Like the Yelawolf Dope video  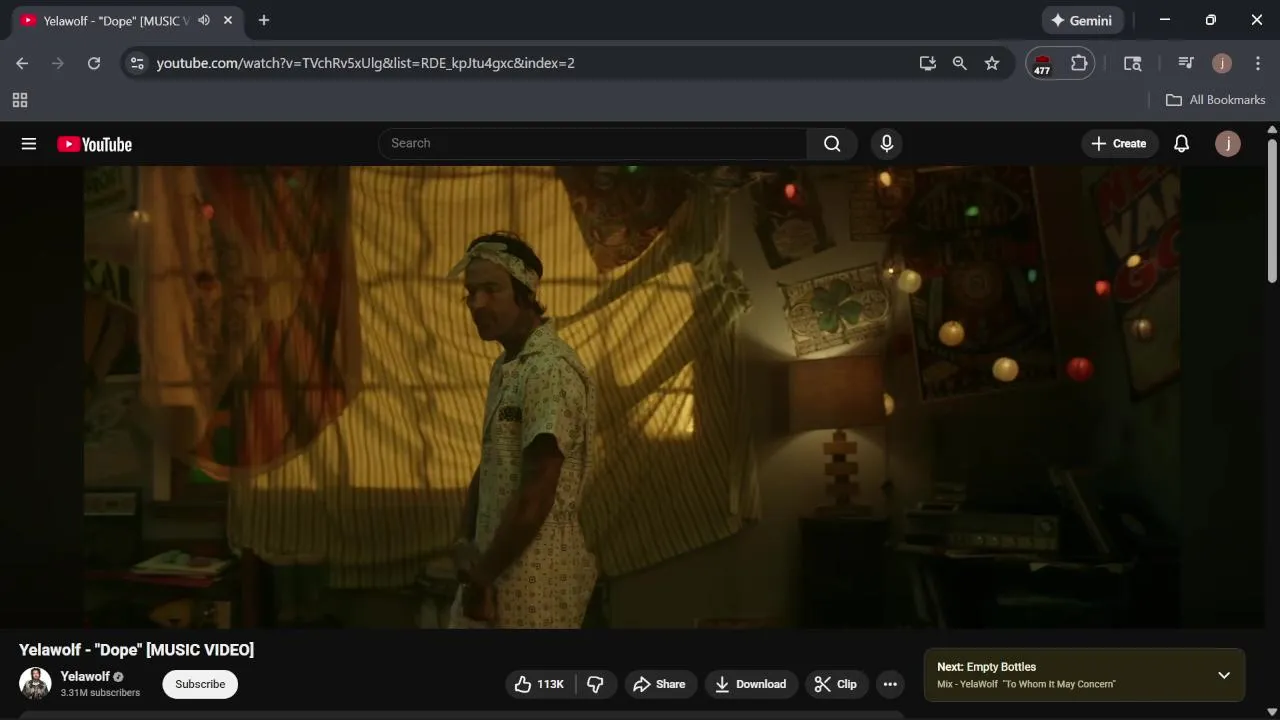point(540,684)
